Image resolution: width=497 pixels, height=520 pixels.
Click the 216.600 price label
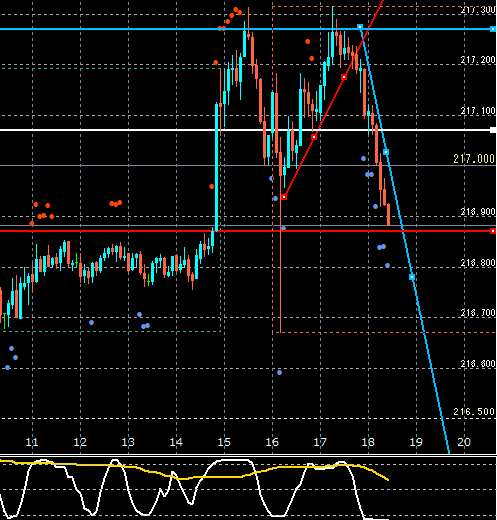tap(478, 364)
